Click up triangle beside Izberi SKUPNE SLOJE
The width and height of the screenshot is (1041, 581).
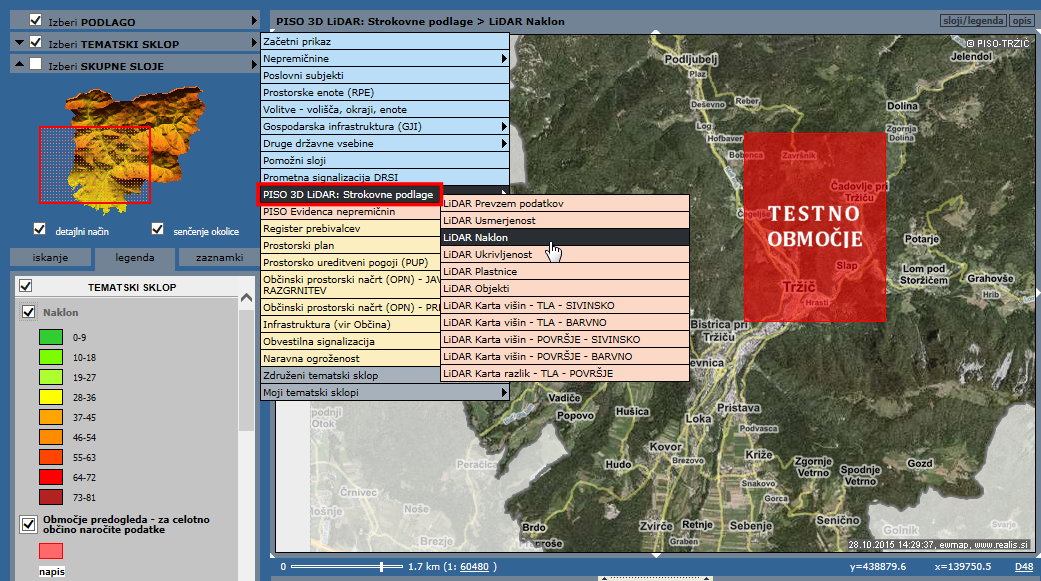(18, 64)
